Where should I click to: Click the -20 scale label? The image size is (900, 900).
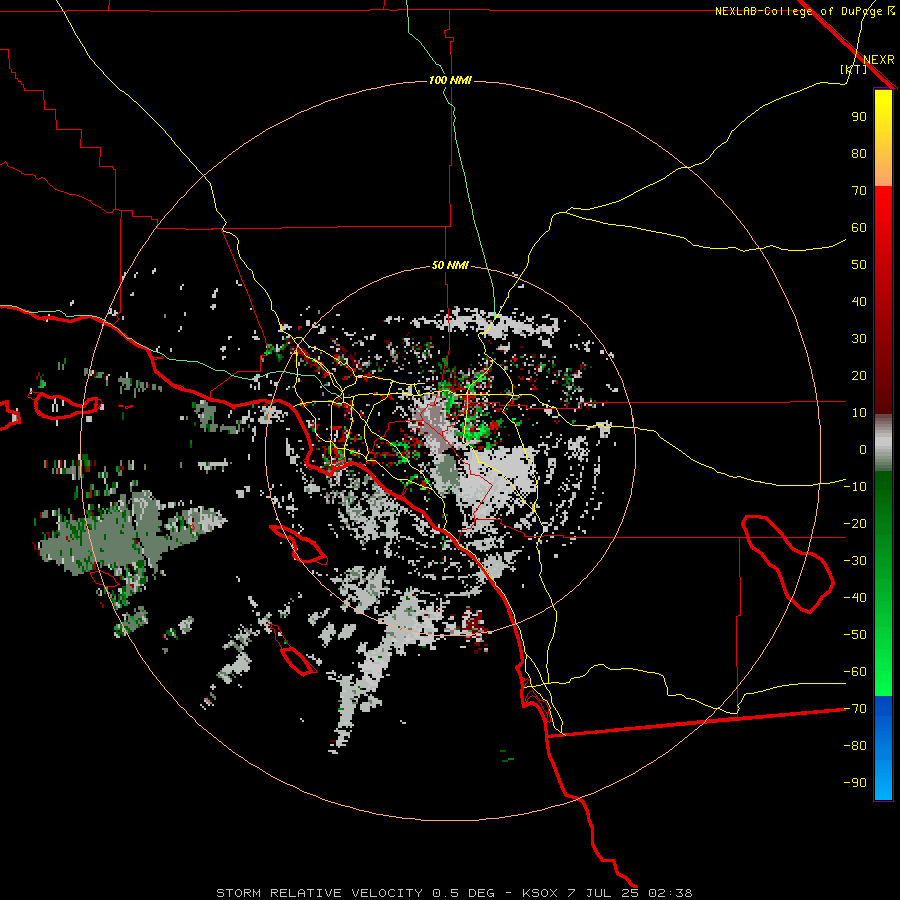click(855, 523)
